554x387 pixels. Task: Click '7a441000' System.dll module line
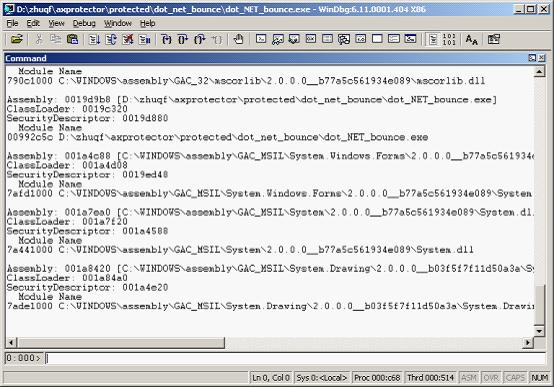point(240,250)
